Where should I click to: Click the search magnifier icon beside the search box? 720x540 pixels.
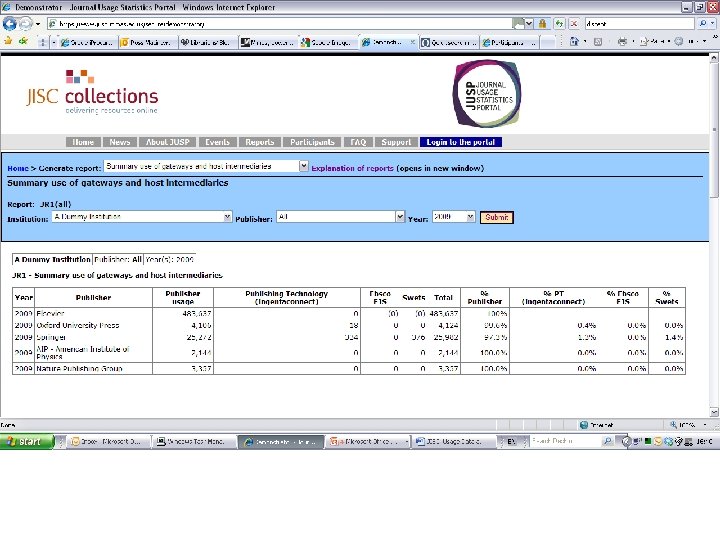pos(703,23)
